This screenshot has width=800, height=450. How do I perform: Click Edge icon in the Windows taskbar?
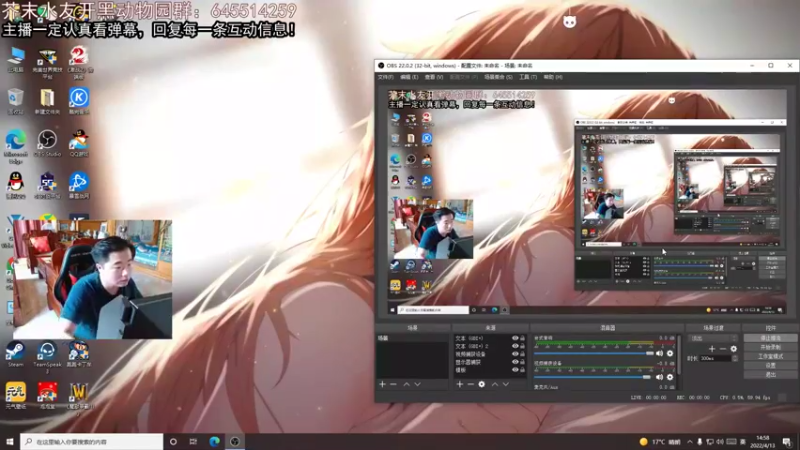[214, 441]
